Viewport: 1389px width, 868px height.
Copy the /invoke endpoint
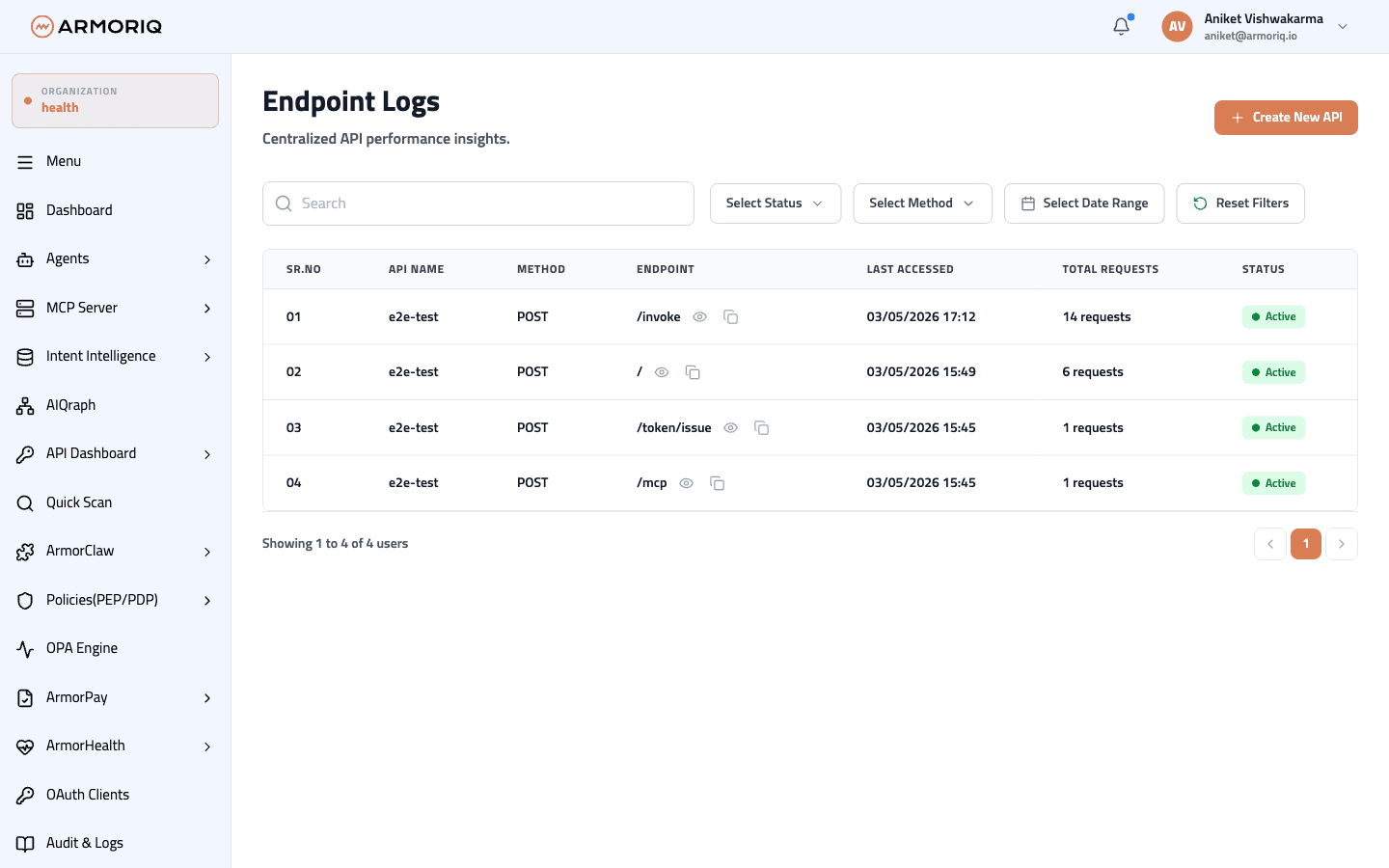(x=731, y=317)
